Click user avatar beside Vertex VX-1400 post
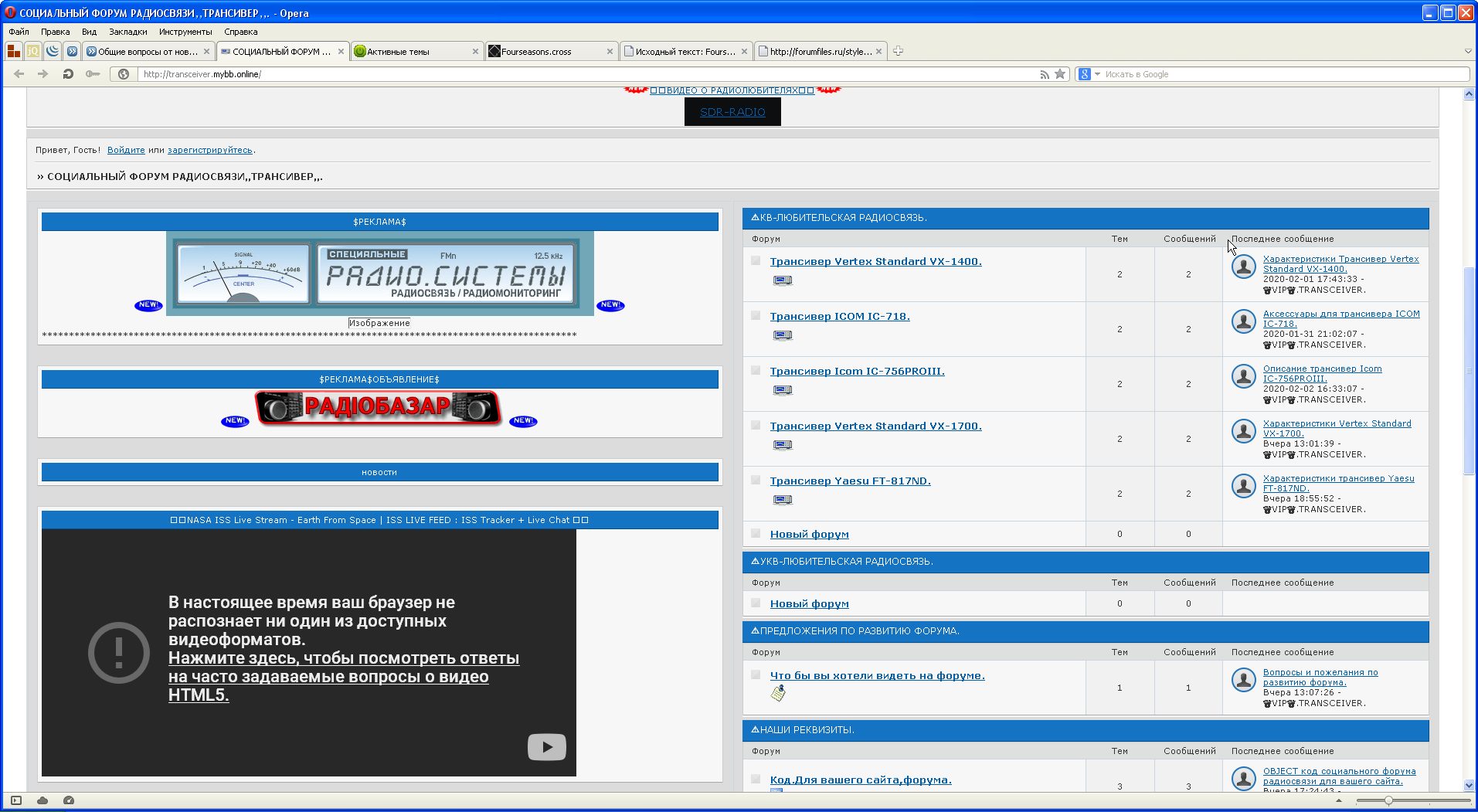This screenshot has height=812, width=1478. (x=1243, y=267)
